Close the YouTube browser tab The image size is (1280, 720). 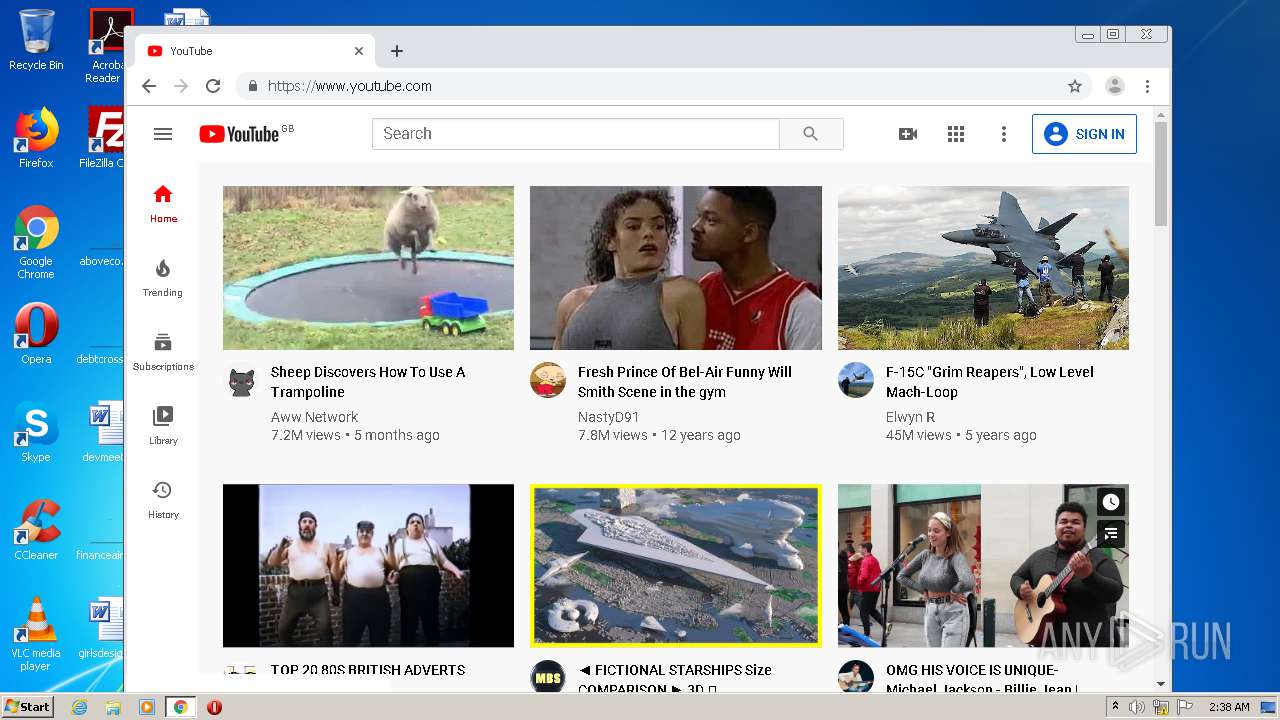pos(359,51)
